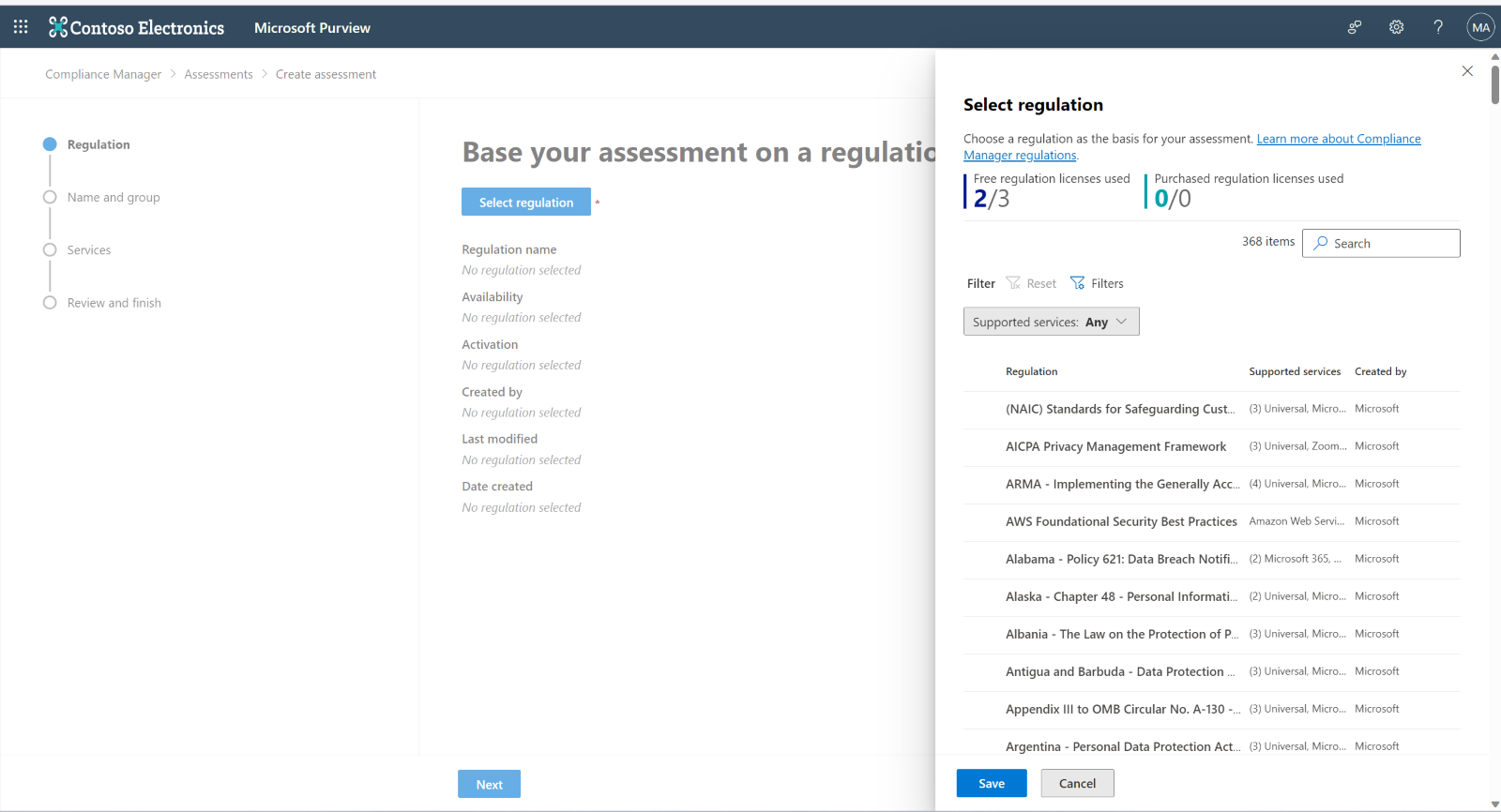Click the Create assessment breadcrumb
Image resolution: width=1501 pixels, height=812 pixels.
tap(326, 74)
